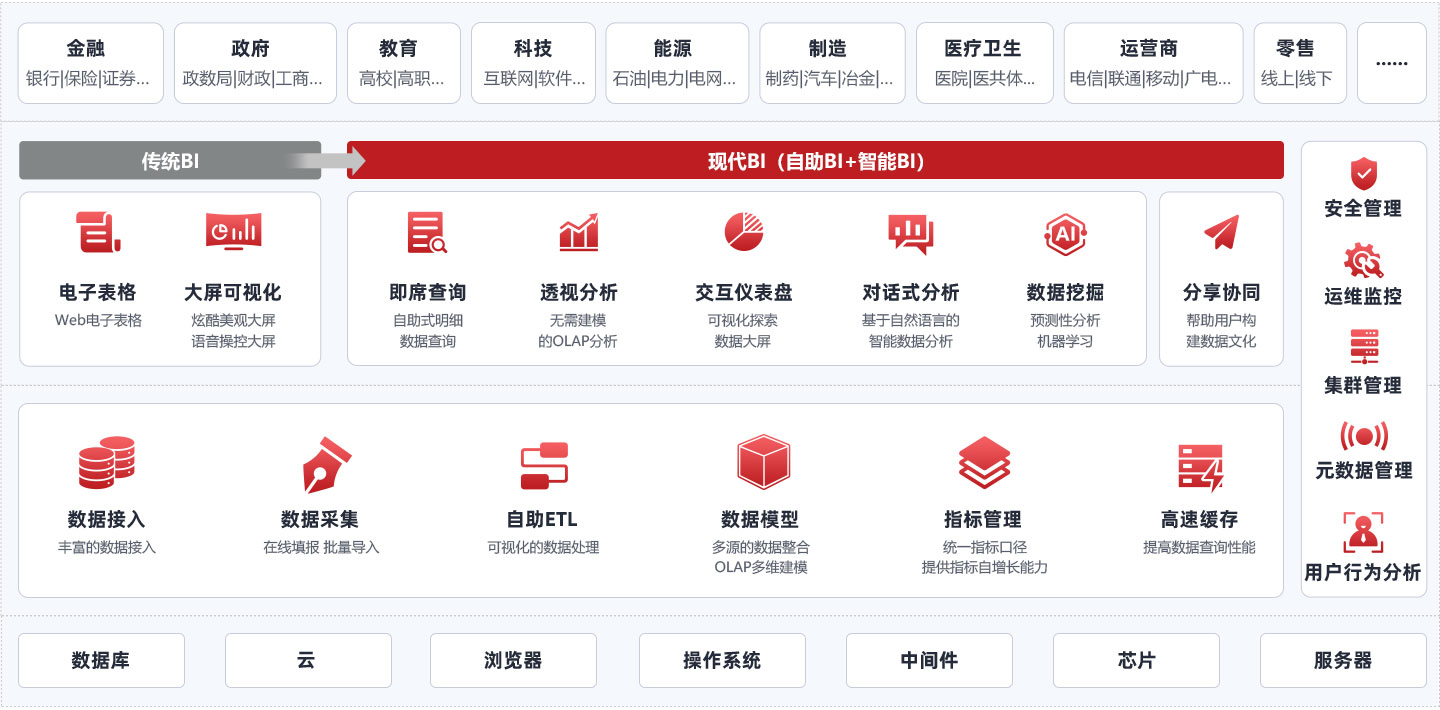Open the 数据库 infrastructure item
Screen dimensions: 1440x710
[x=101, y=660]
